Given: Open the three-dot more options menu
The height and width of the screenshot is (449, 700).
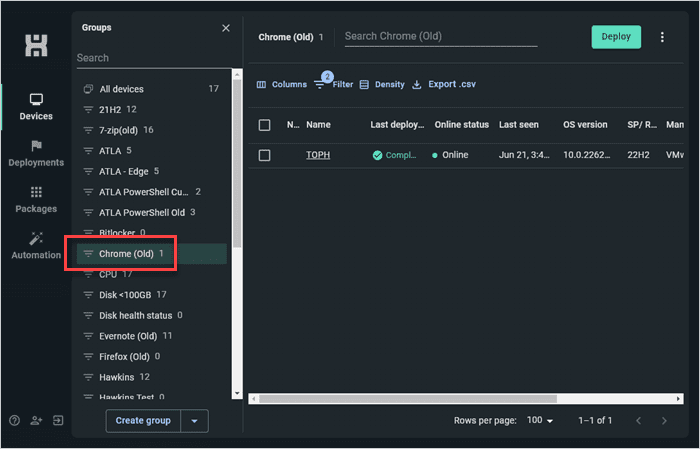Looking at the screenshot, I should tap(662, 37).
